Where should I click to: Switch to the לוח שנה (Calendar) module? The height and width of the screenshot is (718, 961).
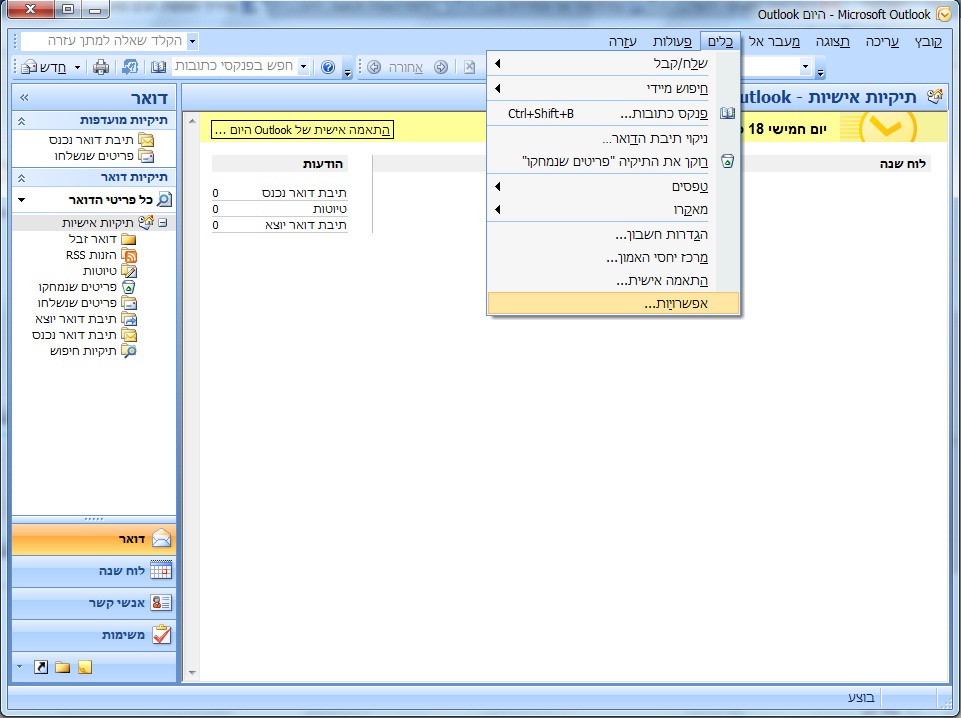[94, 571]
